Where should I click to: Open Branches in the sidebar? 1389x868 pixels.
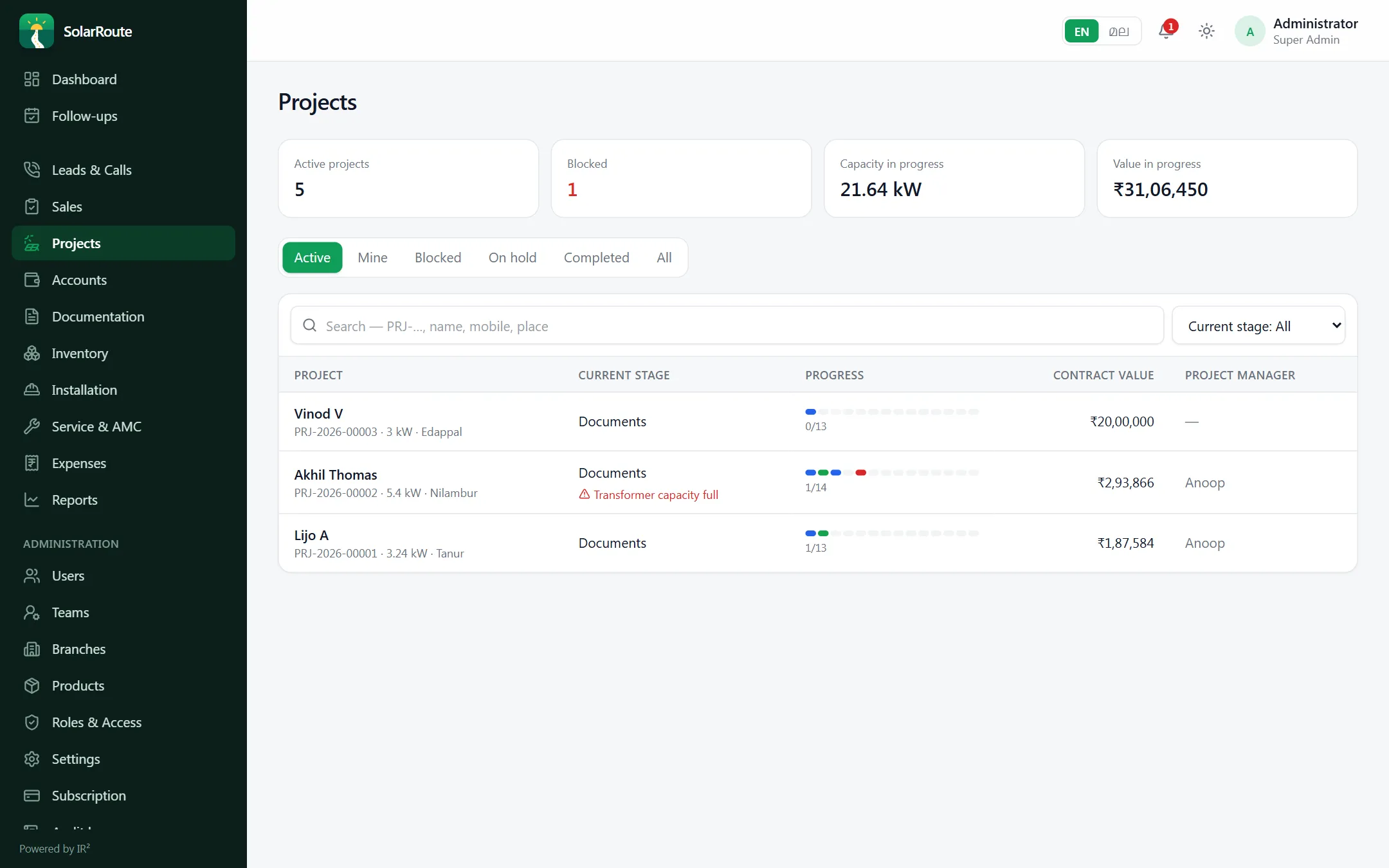point(123,649)
